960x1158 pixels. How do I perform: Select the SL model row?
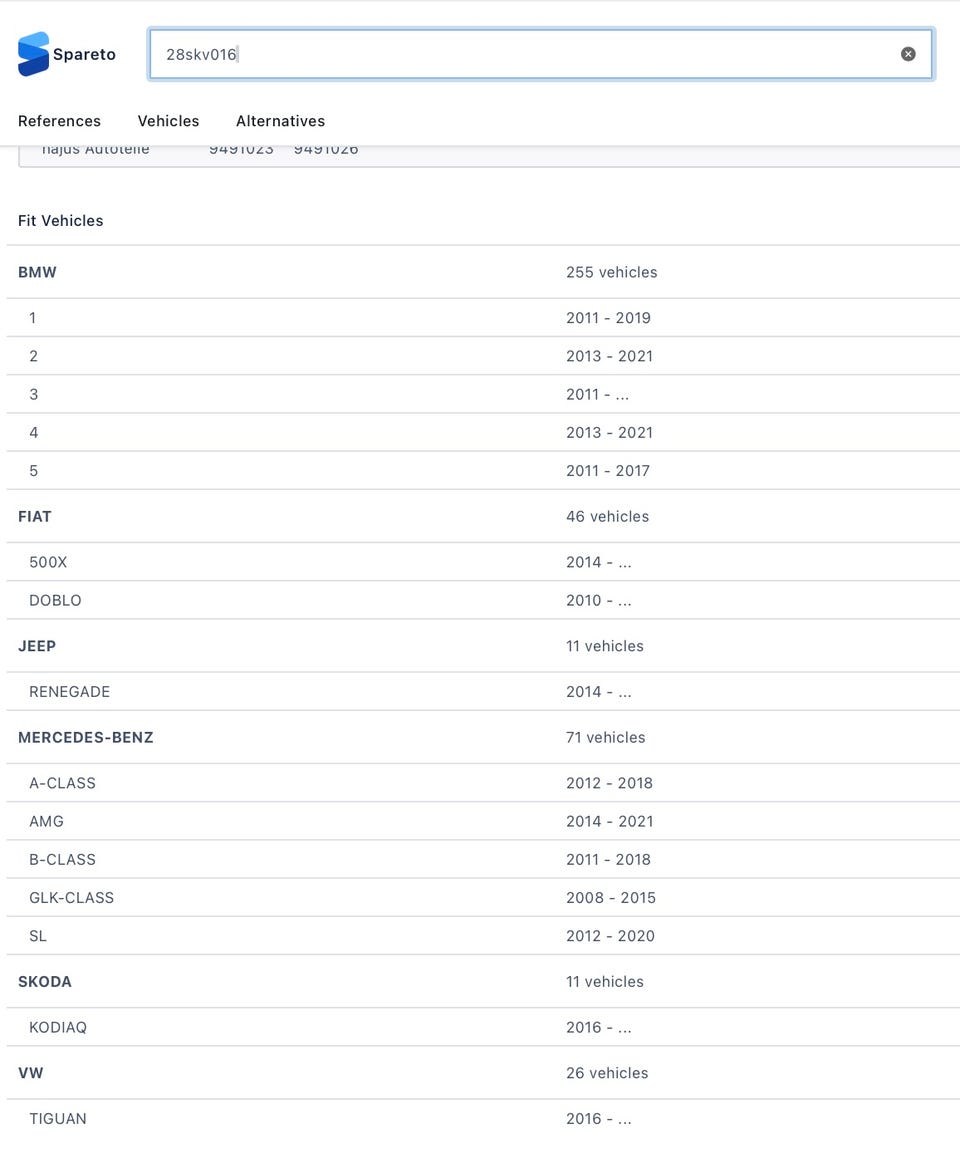(x=483, y=936)
